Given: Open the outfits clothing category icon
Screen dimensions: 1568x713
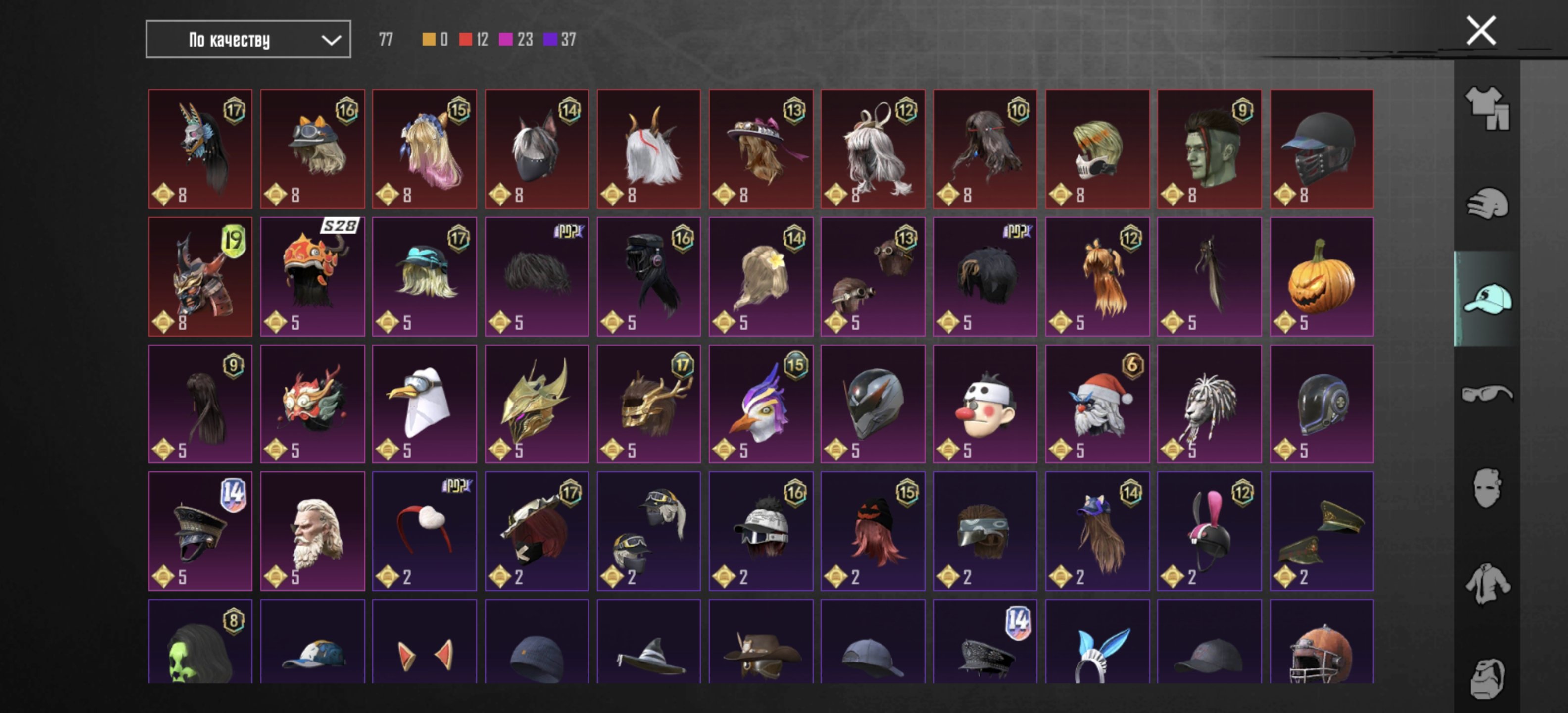Looking at the screenshot, I should click(1486, 108).
